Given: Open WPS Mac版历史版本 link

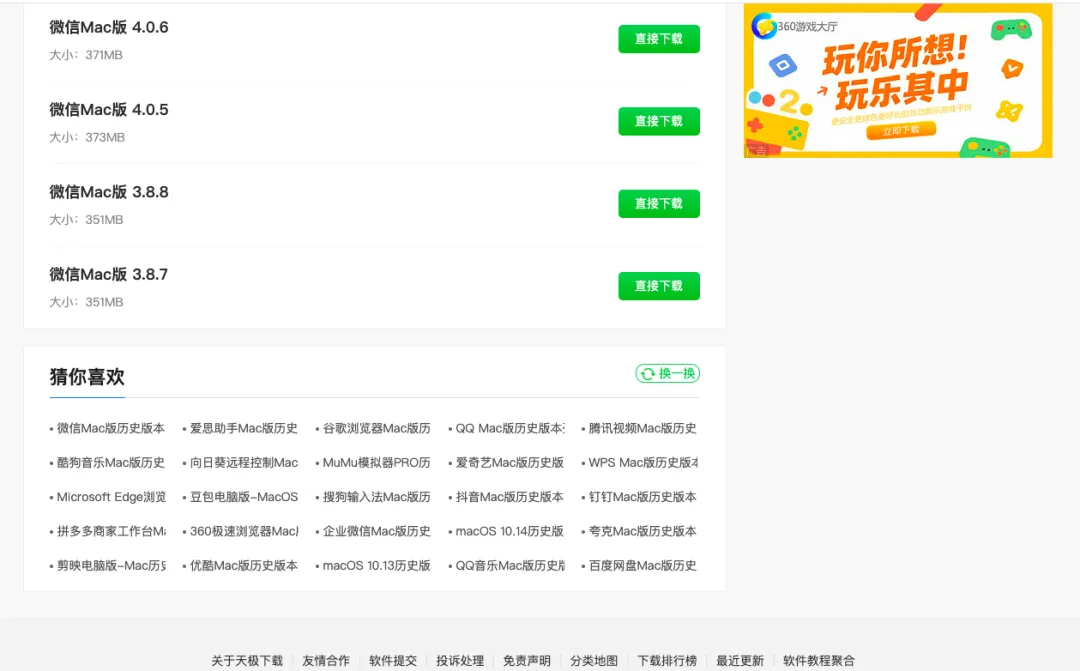Looking at the screenshot, I should click(643, 463).
